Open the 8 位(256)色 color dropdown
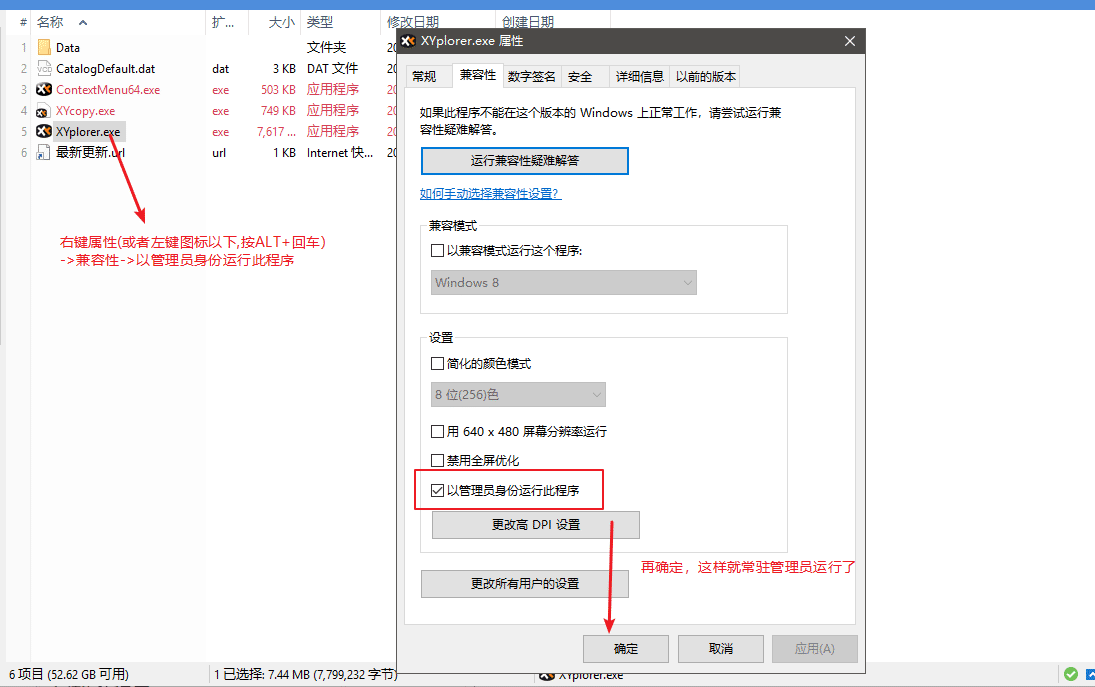 (x=518, y=394)
